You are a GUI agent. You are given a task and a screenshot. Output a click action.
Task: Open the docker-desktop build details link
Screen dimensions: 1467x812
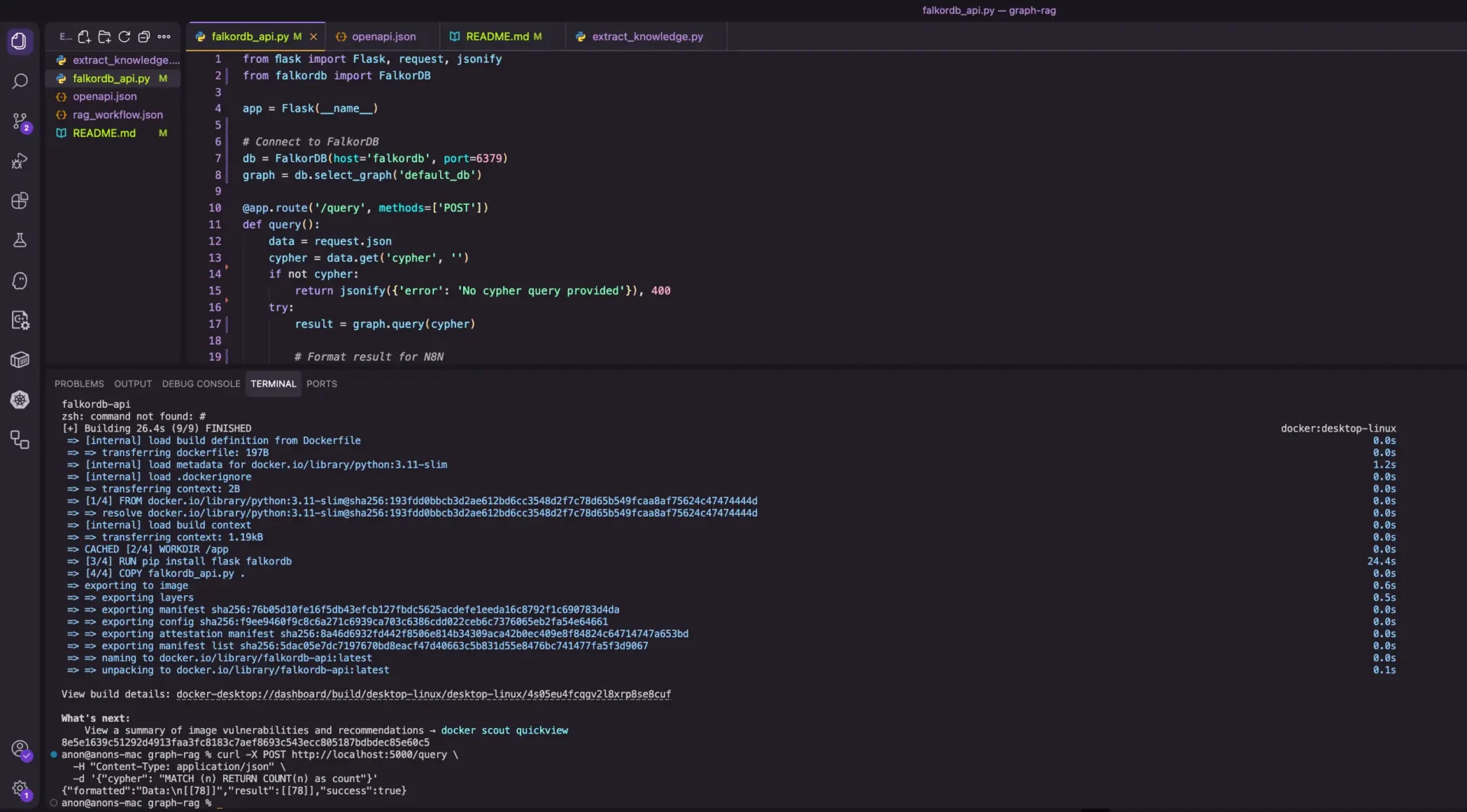[423, 694]
